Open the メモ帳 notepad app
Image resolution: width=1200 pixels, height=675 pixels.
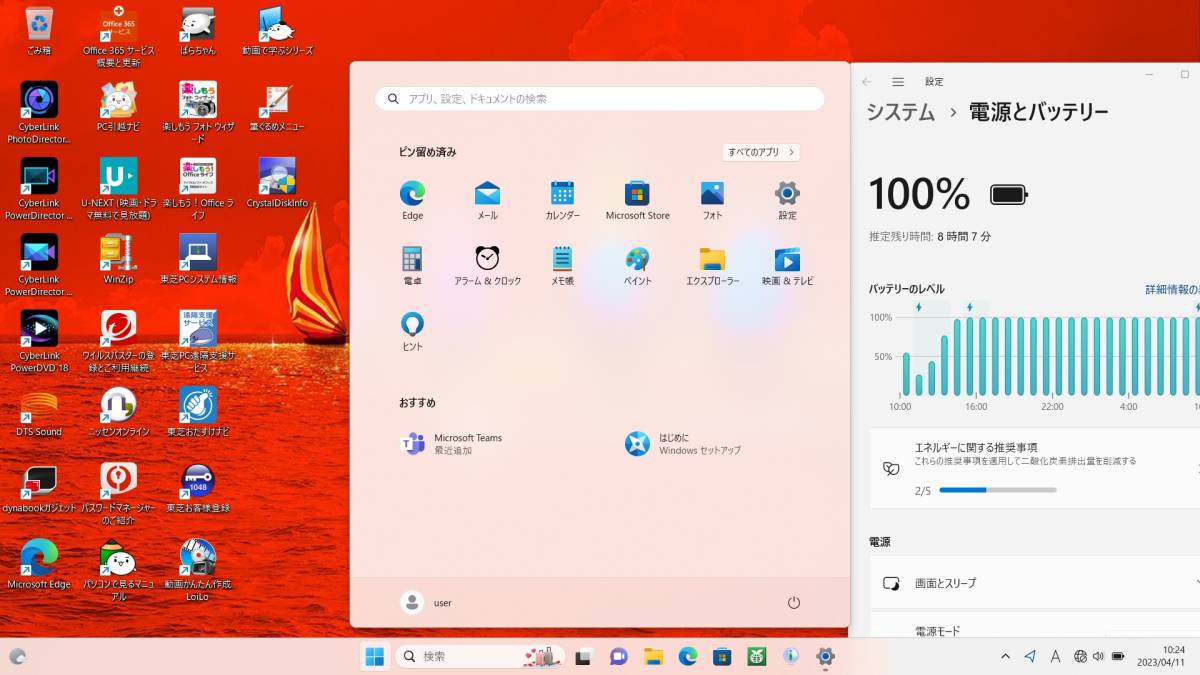(x=562, y=267)
